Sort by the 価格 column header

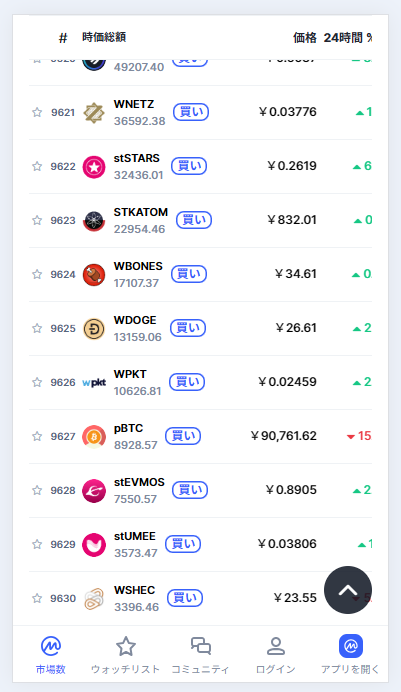pyautogui.click(x=305, y=38)
